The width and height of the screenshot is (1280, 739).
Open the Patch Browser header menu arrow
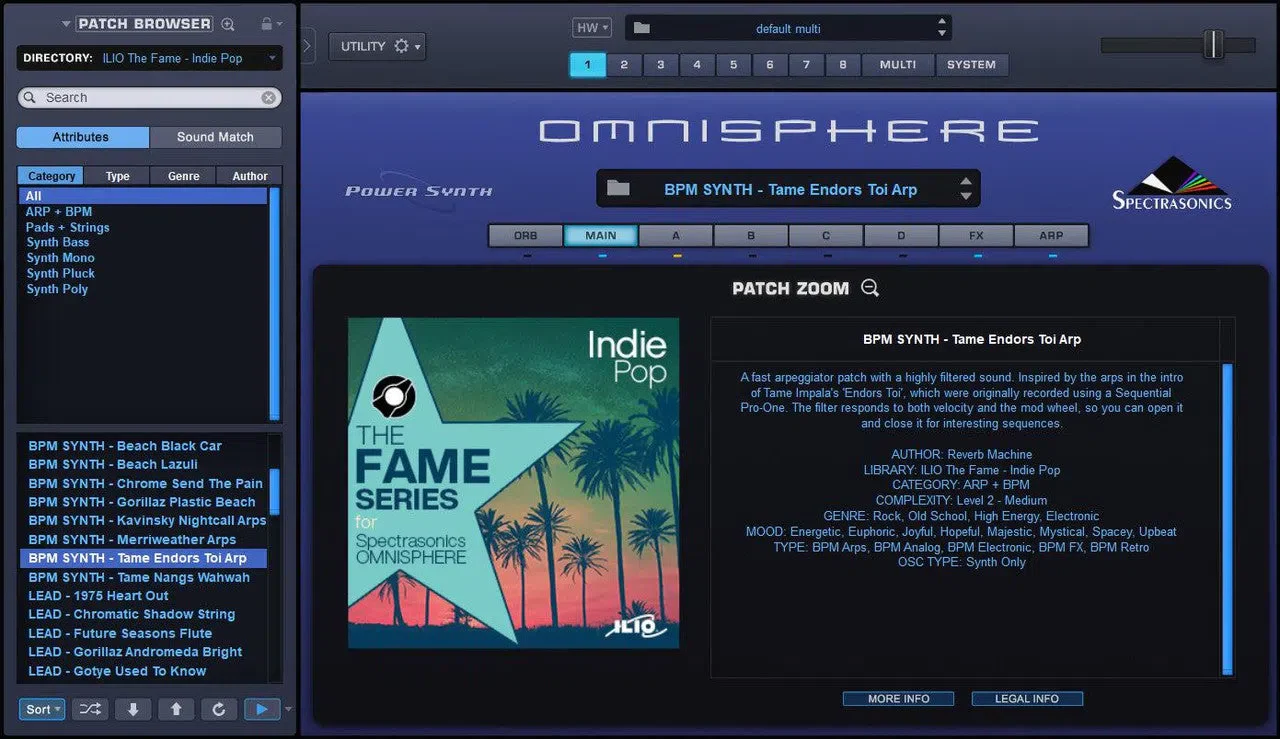[x=66, y=24]
